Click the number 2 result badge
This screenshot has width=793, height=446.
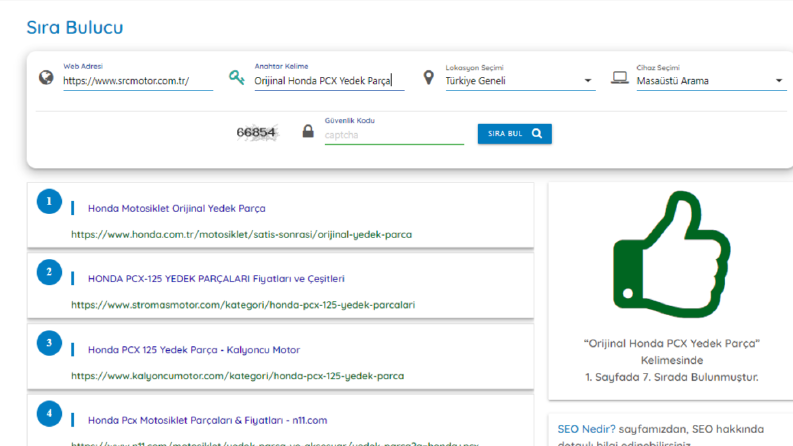(x=49, y=272)
